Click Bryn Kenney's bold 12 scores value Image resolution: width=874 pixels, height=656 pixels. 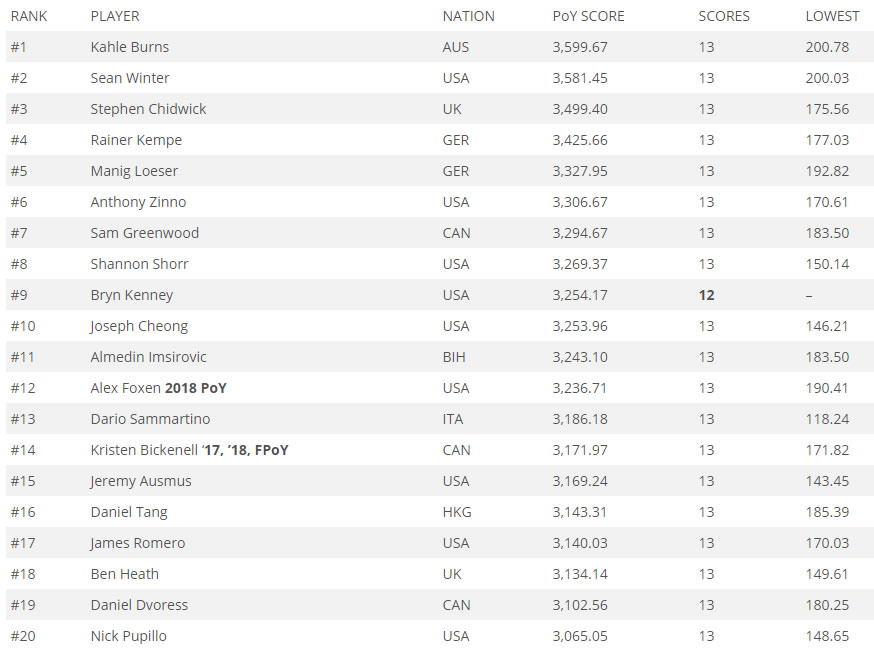[706, 295]
